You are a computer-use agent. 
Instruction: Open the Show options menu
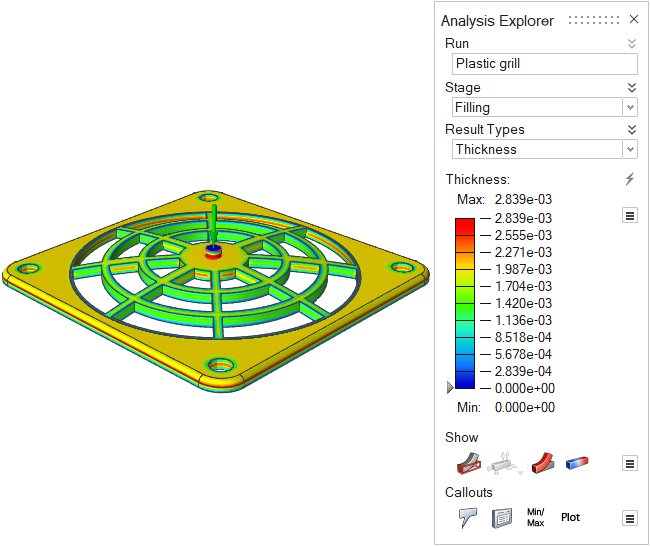coord(630,463)
